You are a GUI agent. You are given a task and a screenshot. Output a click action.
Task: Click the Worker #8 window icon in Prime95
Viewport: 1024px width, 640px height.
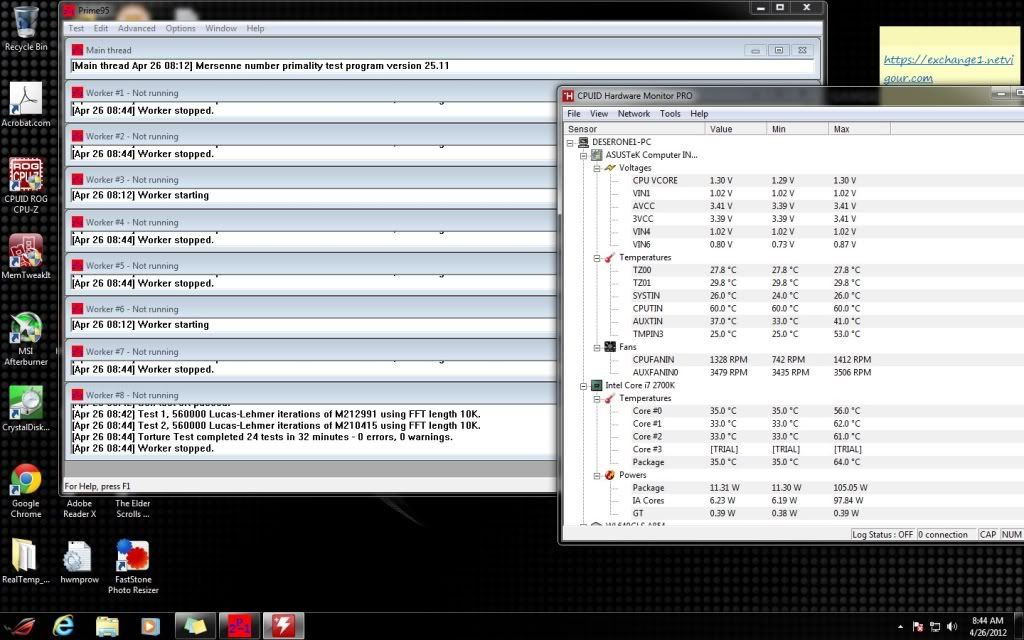(78, 394)
